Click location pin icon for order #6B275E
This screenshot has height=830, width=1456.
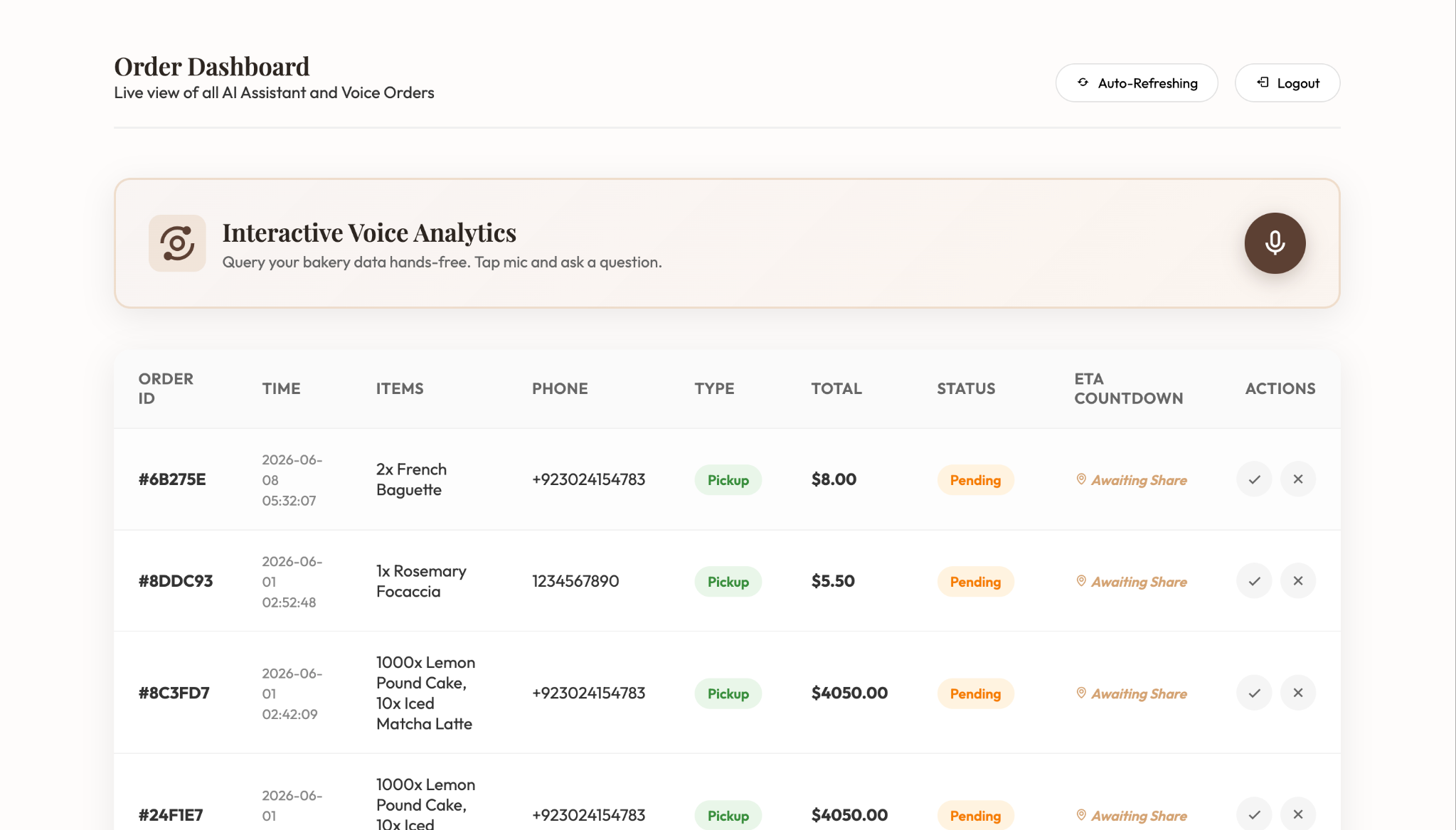(1081, 479)
